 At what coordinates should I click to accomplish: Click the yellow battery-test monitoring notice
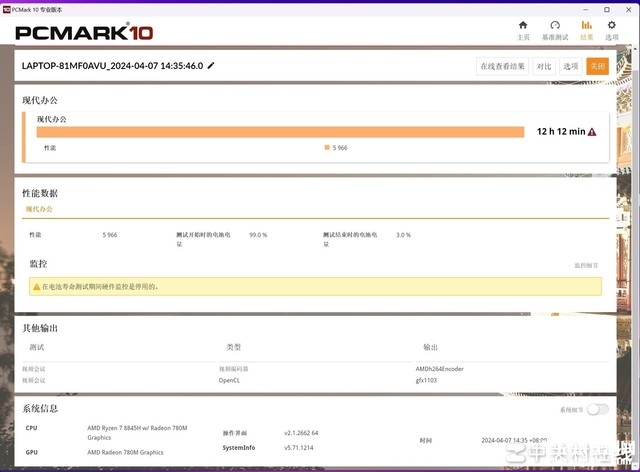coord(315,287)
